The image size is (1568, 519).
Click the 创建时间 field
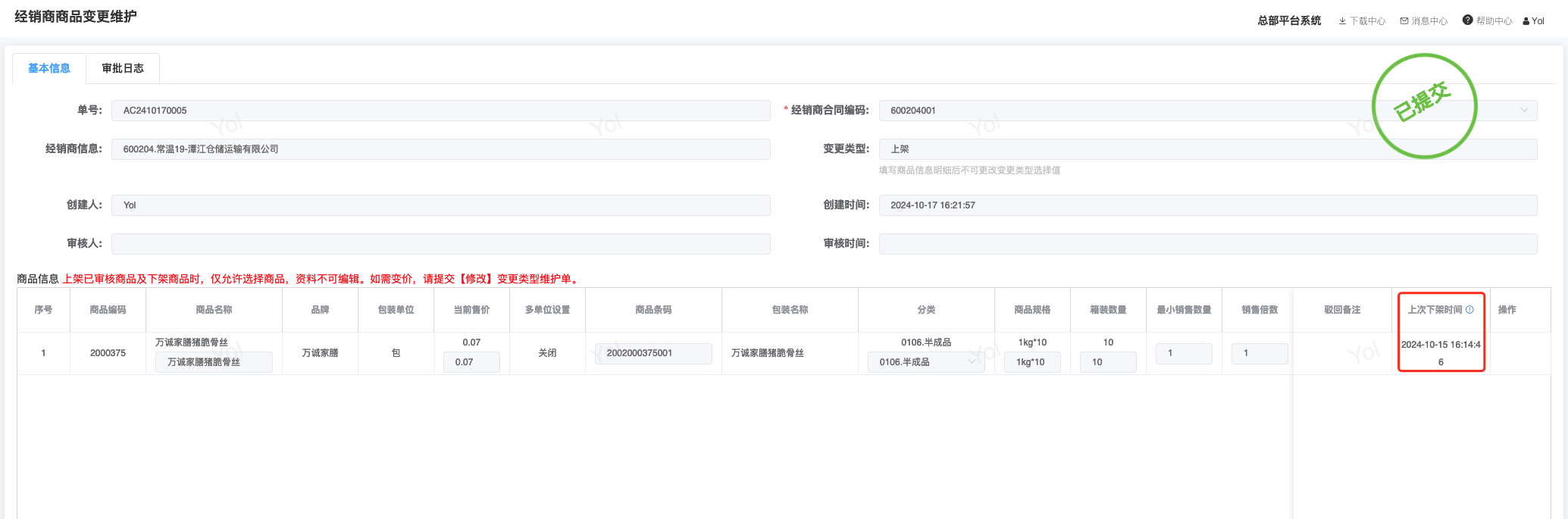(1208, 205)
